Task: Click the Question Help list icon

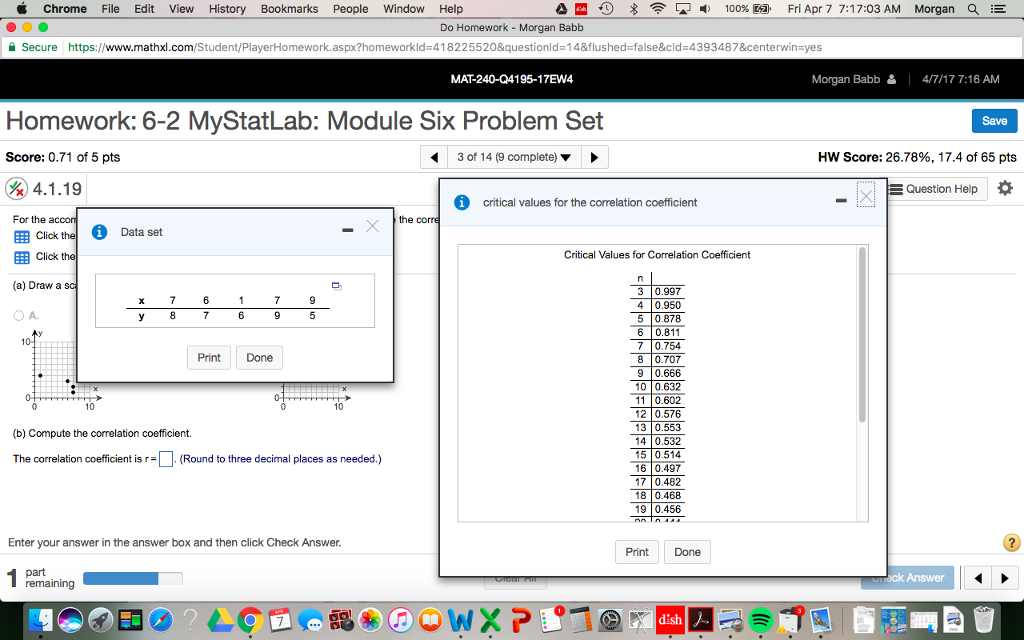Action: tap(897, 189)
